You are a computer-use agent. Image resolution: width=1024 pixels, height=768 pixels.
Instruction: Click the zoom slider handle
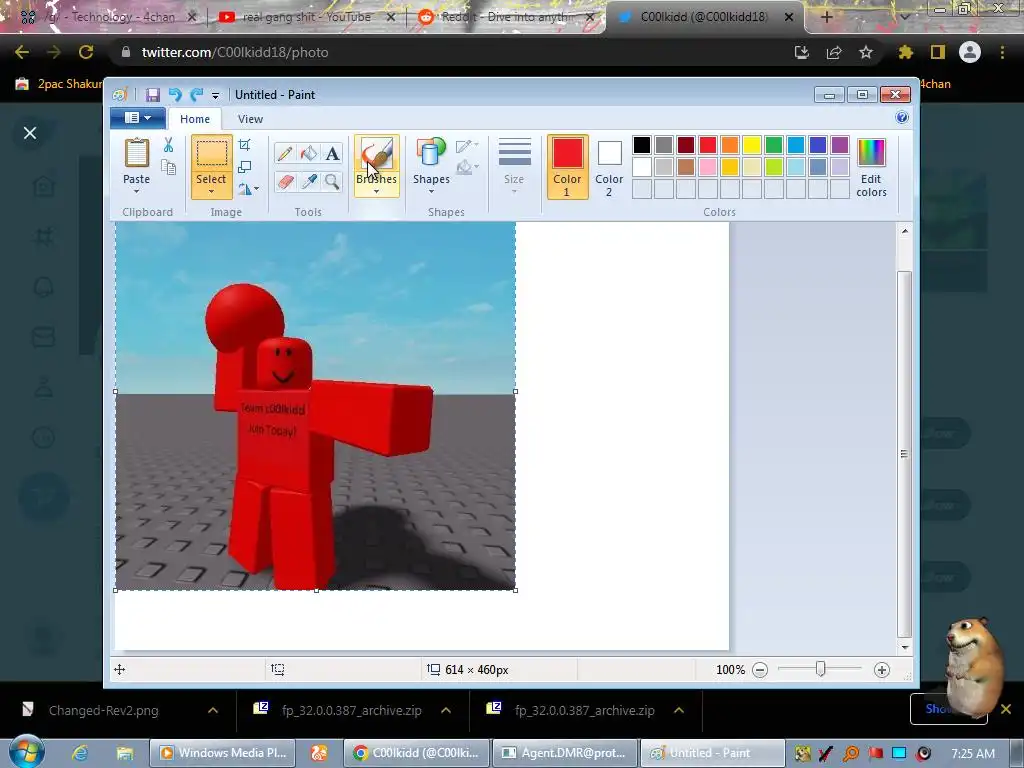click(x=821, y=669)
